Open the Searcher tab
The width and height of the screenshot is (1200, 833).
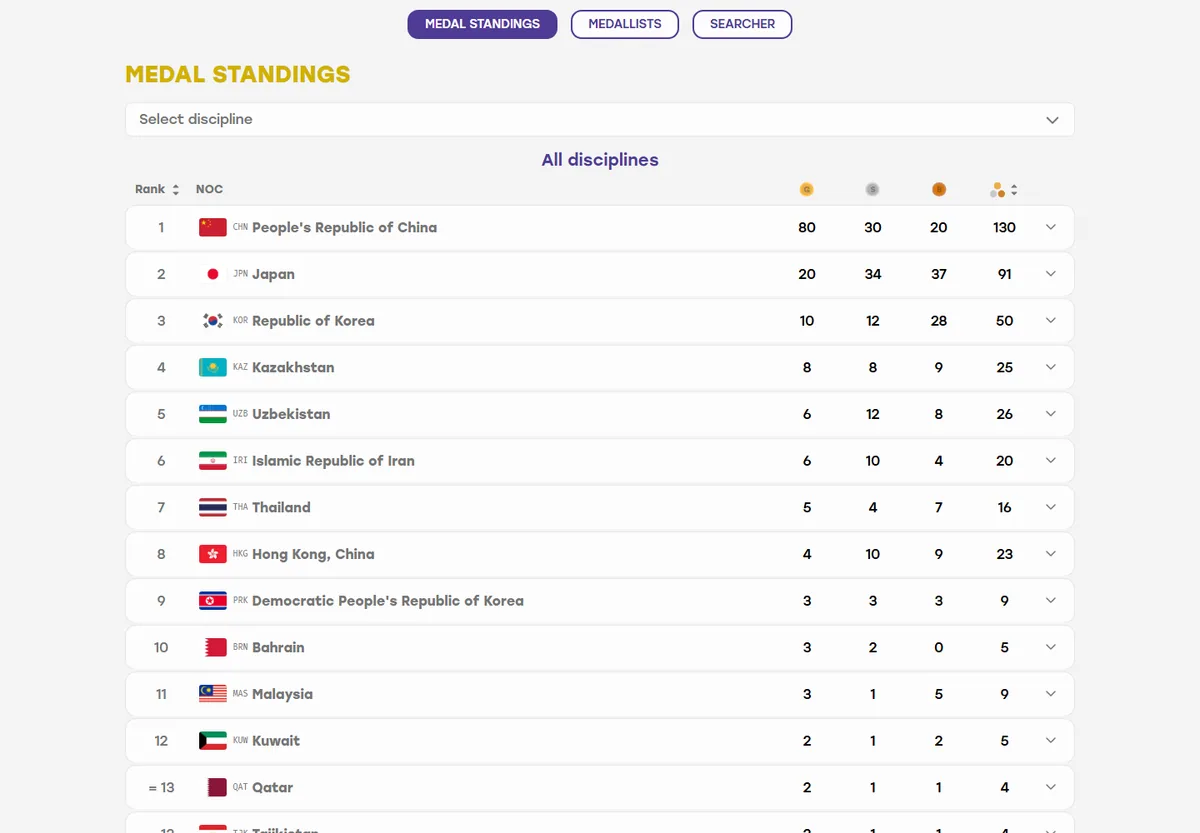[x=742, y=24]
